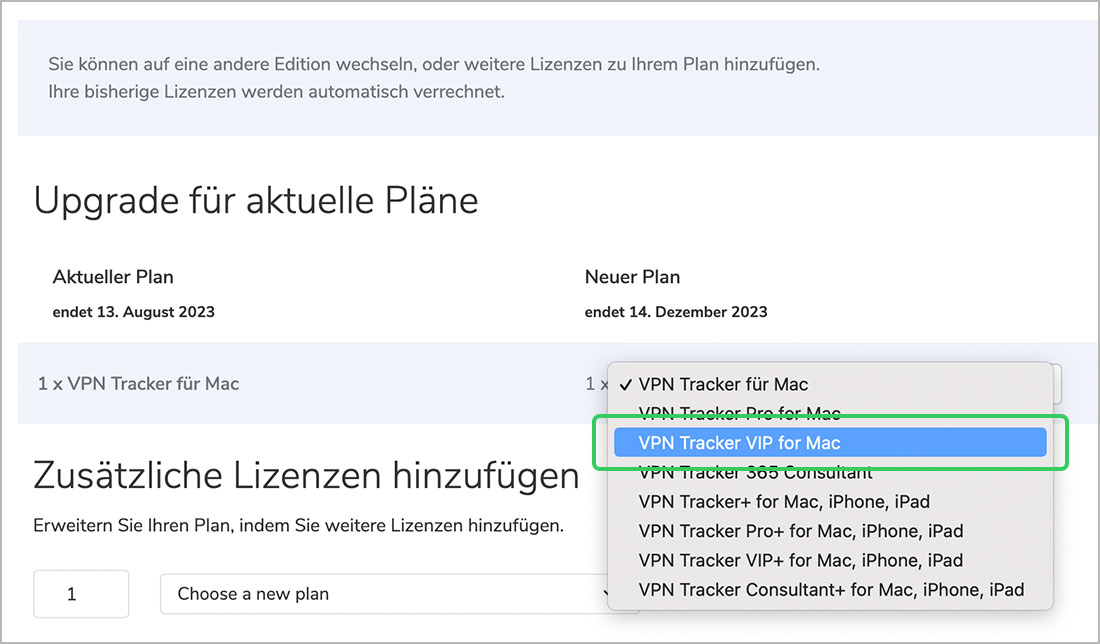
Task: Choose VPN Tracker Pro+ for Mac, iPhone, iPad
Action: point(800,531)
